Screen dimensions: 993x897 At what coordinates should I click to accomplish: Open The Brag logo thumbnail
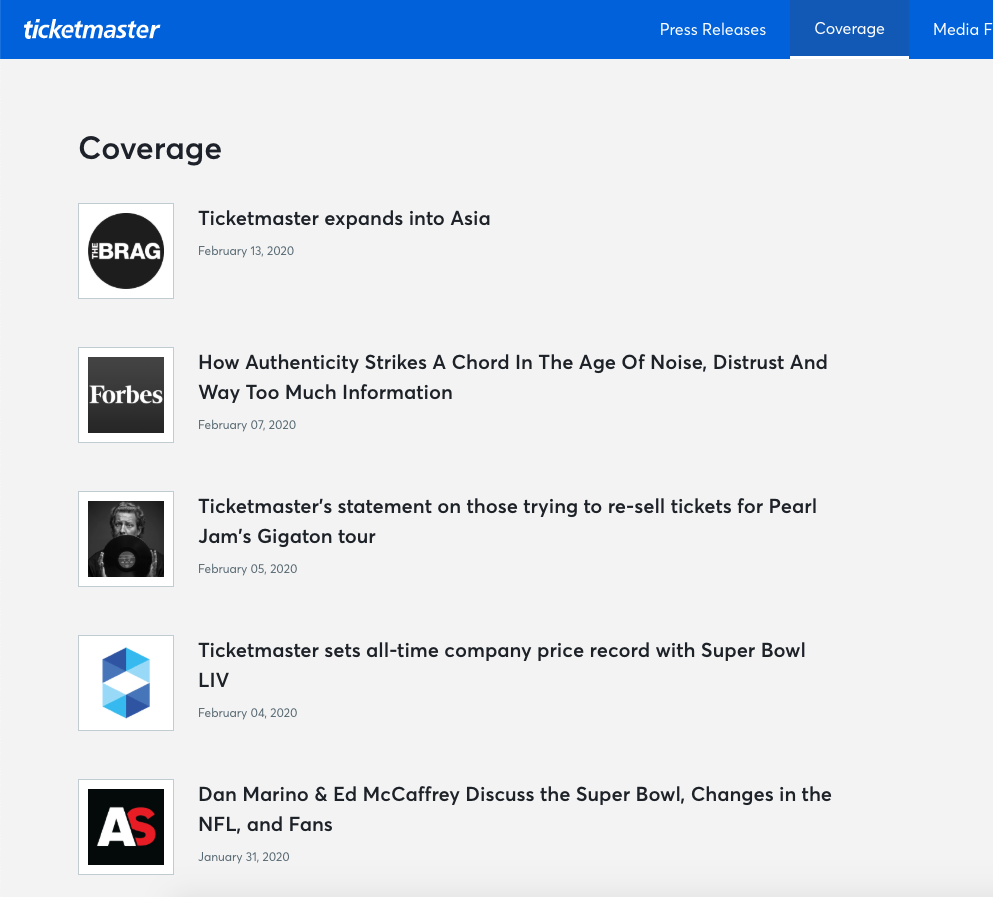pyautogui.click(x=126, y=251)
